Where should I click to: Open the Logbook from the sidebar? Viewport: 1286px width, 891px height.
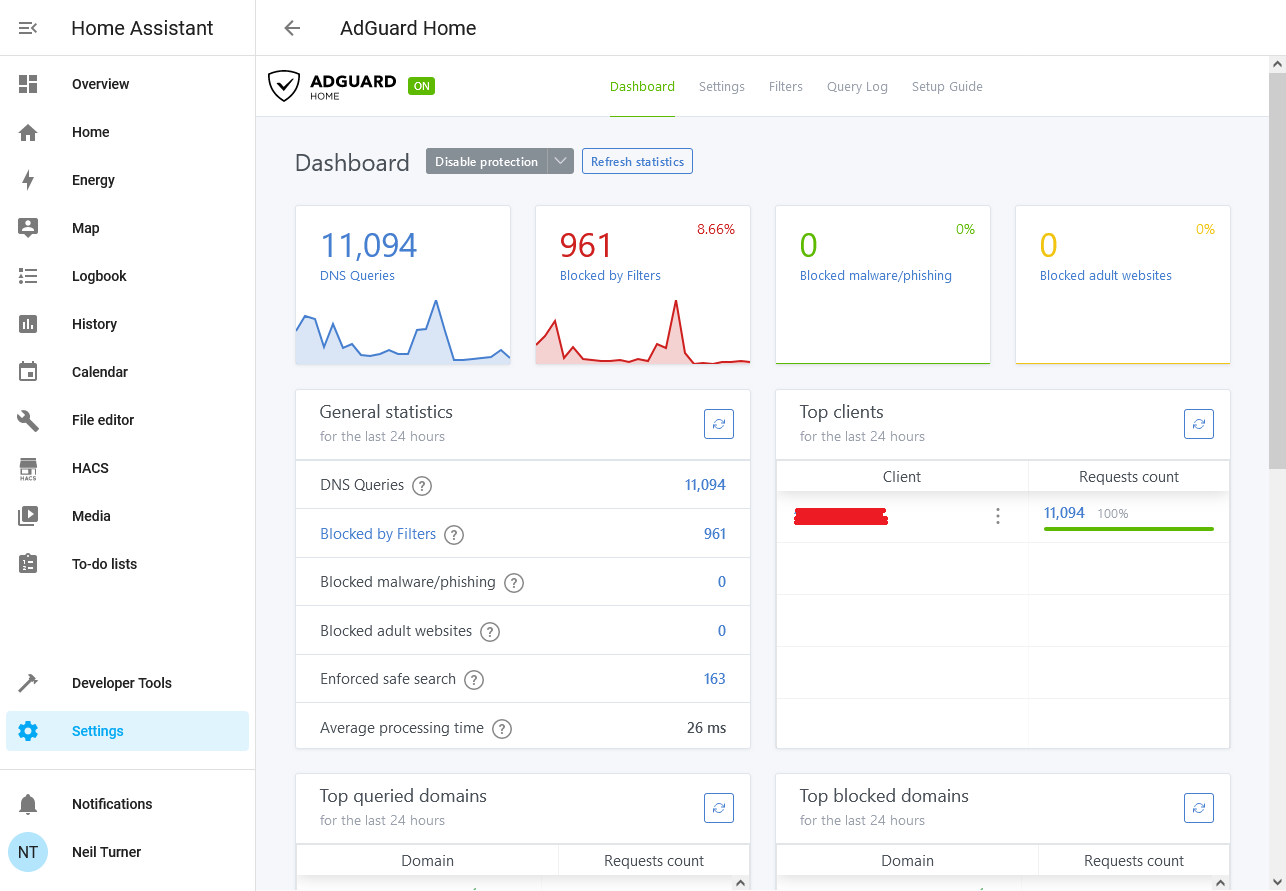(99, 276)
